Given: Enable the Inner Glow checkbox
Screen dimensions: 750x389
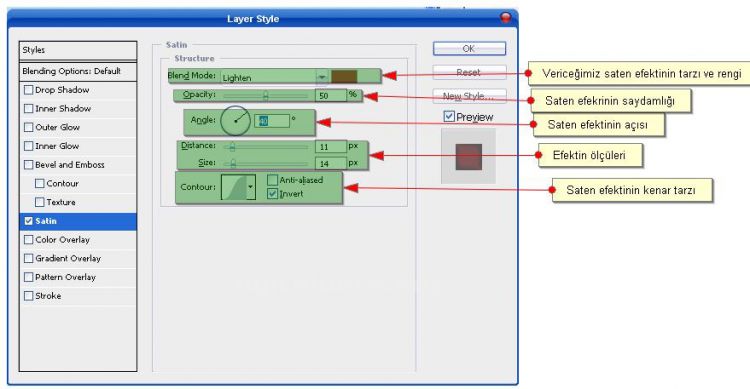Looking at the screenshot, I should pos(29,146).
